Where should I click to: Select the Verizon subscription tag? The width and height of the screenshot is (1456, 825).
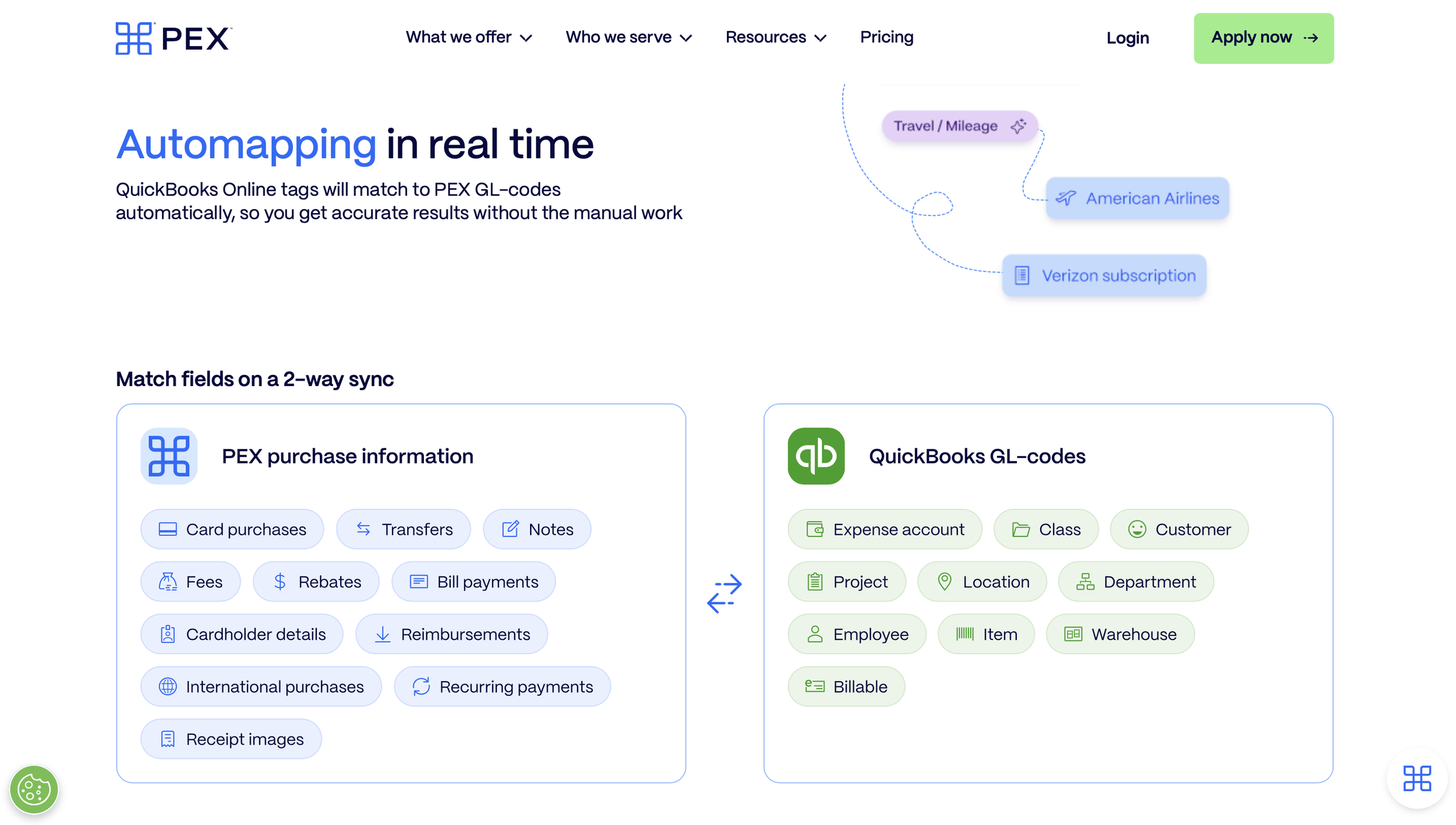click(1104, 275)
